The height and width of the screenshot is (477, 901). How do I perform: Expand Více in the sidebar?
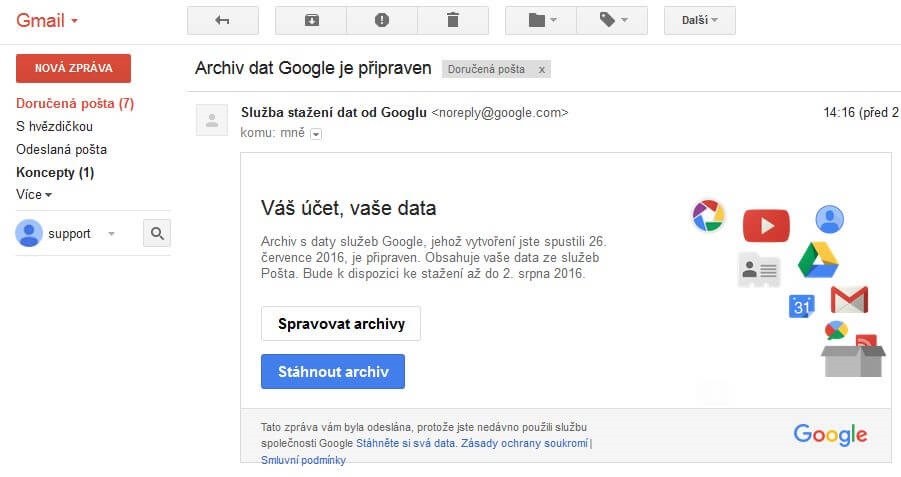click(34, 195)
